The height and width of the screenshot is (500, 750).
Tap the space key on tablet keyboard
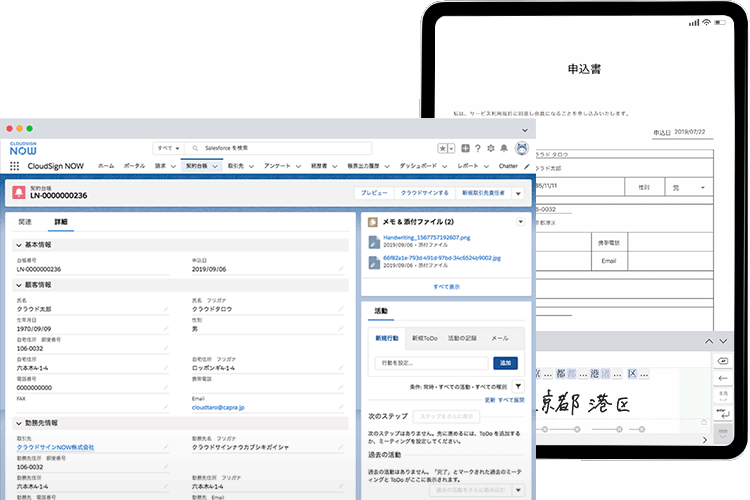point(723,396)
